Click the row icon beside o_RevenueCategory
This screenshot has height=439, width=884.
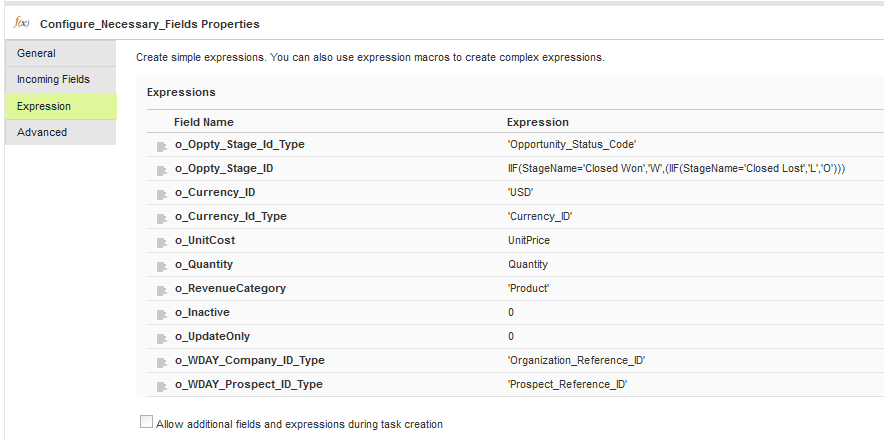[x=162, y=290]
